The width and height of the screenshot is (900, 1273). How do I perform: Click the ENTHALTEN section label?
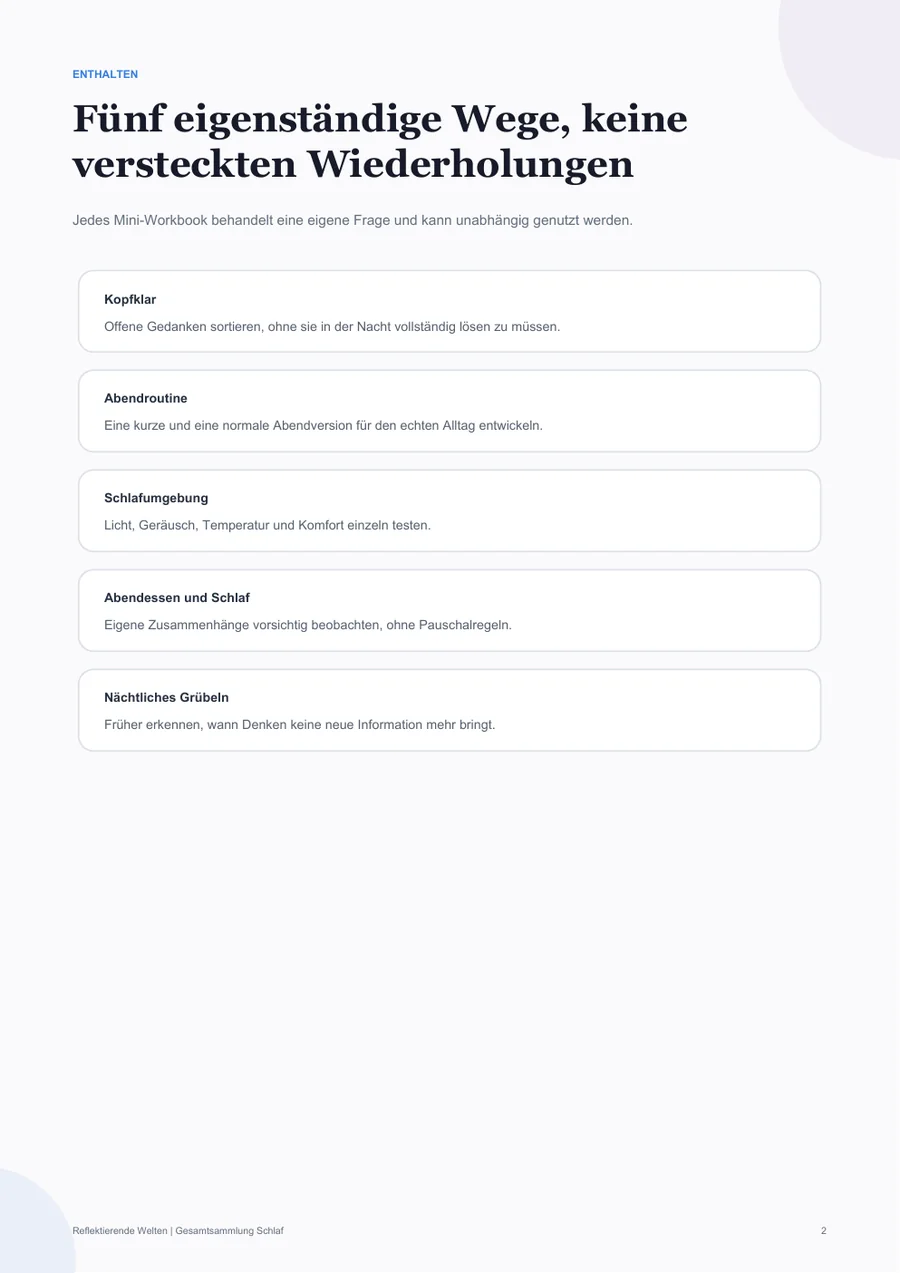click(x=105, y=75)
